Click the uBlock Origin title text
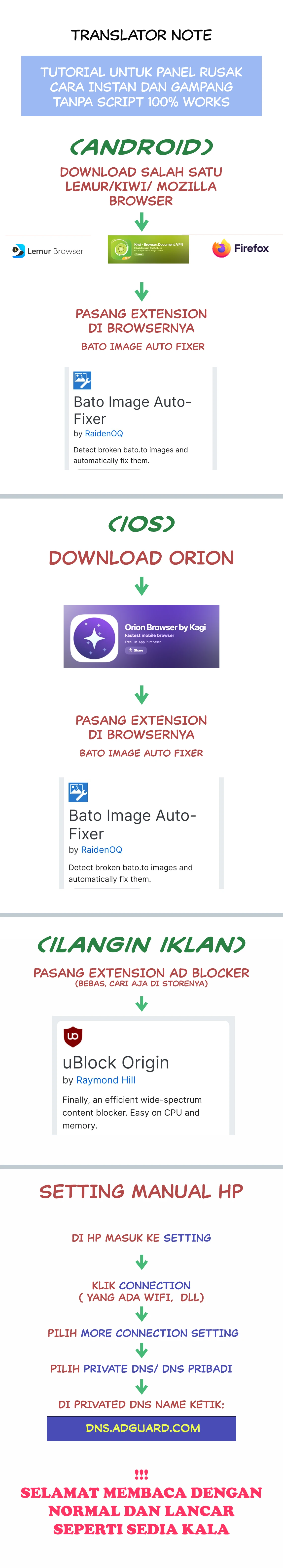The width and height of the screenshot is (283, 1568). pyautogui.click(x=116, y=1062)
